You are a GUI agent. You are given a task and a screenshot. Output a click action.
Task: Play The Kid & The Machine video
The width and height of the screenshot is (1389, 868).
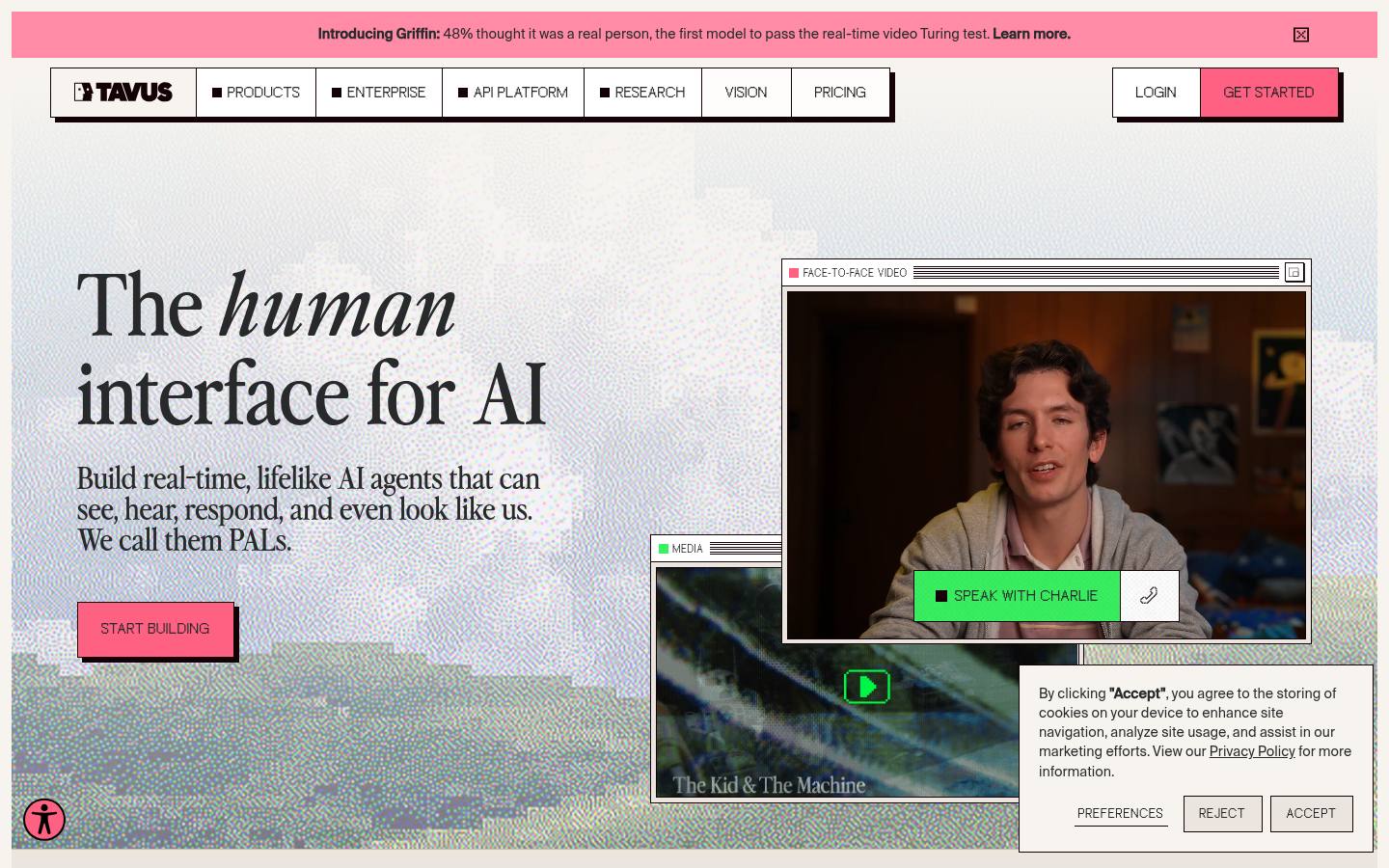tap(866, 687)
